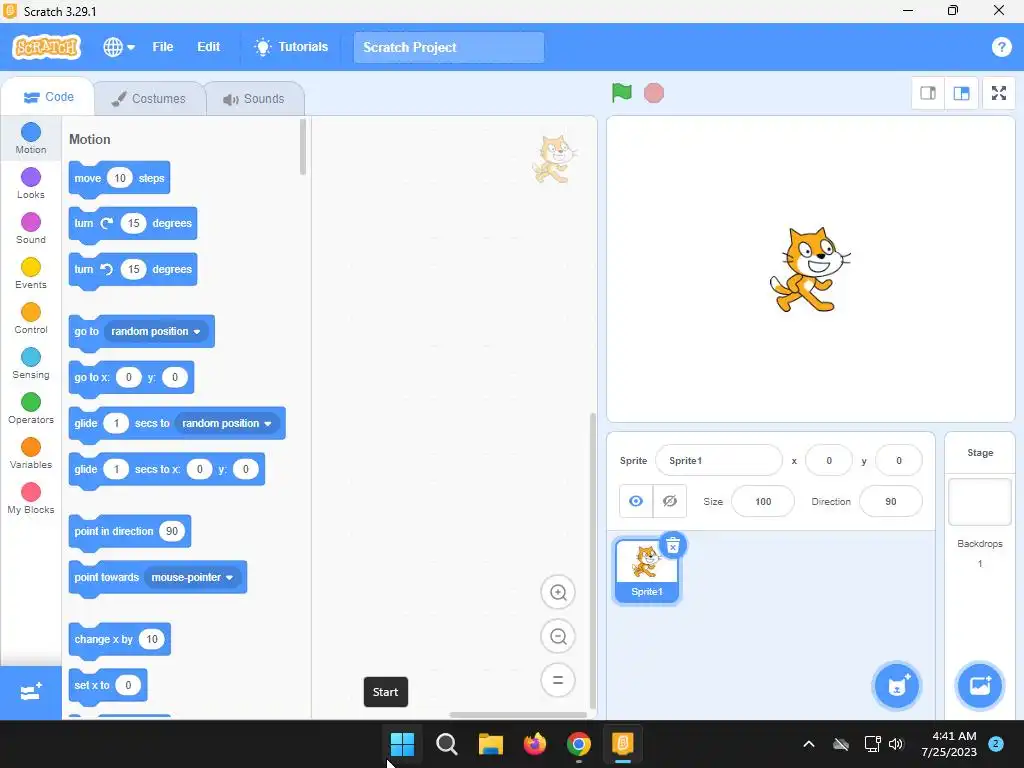Select the Operators block category
The height and width of the screenshot is (768, 1024).
[31, 409]
